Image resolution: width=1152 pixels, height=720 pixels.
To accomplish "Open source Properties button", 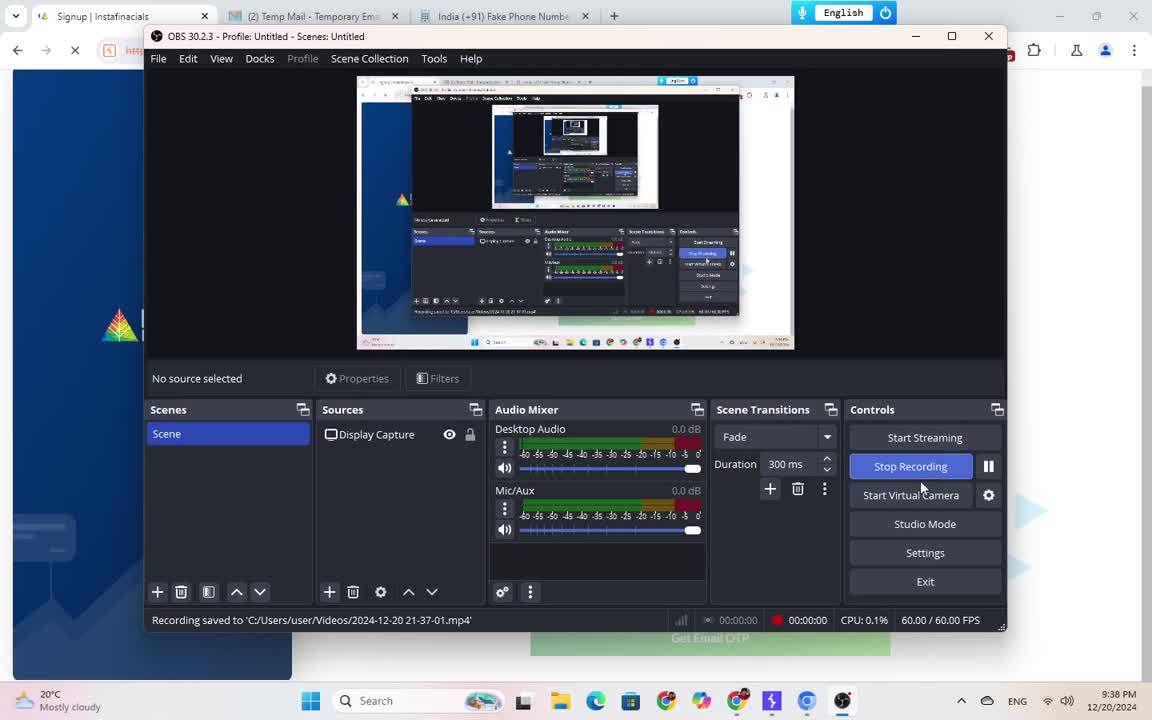I will [x=357, y=378].
